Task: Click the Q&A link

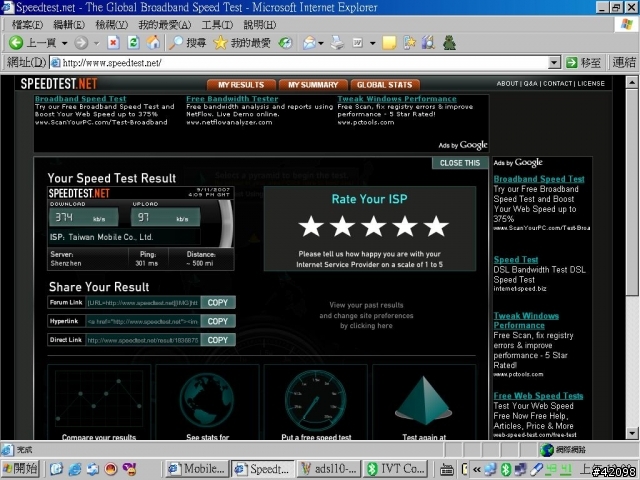Action: click(x=531, y=83)
